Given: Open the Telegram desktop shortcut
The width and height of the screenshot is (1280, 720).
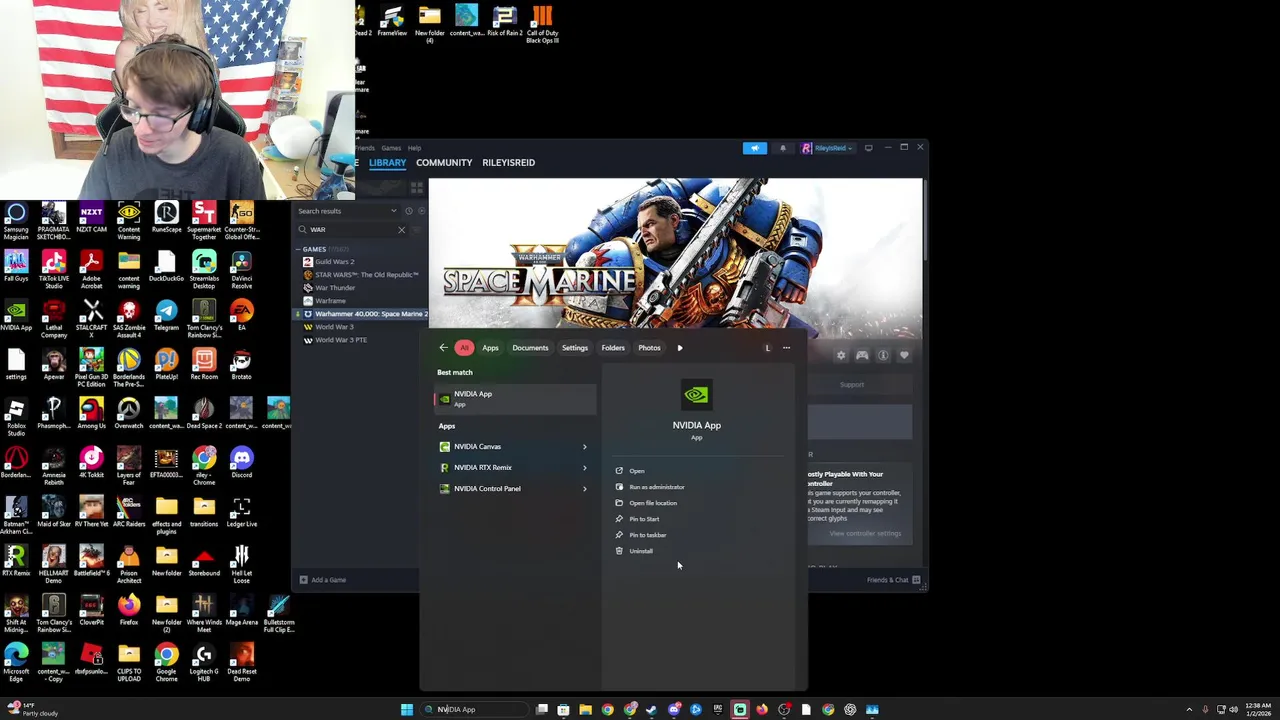Looking at the screenshot, I should tap(166, 316).
